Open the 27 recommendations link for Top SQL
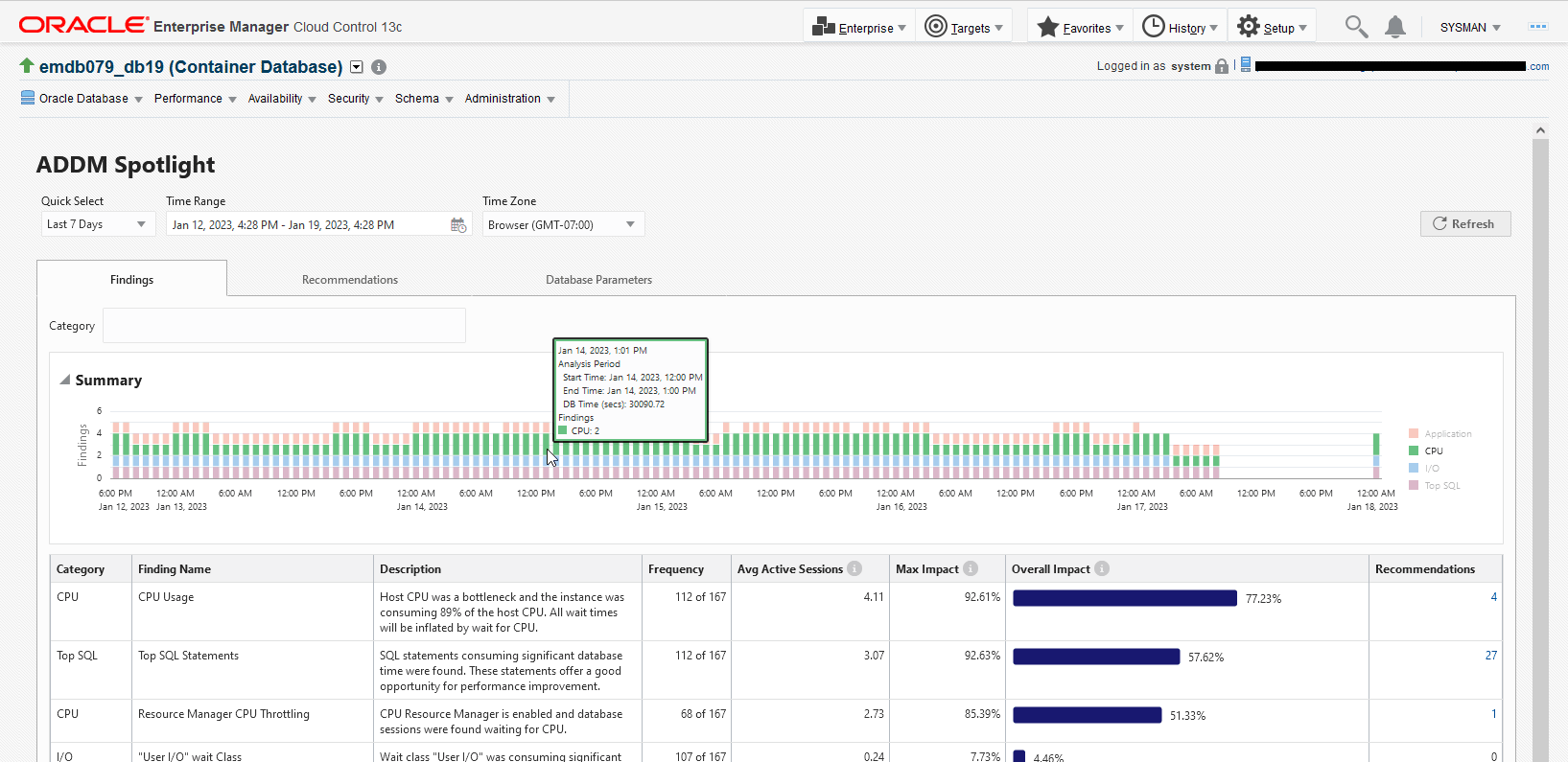Image resolution: width=1568 pixels, height=762 pixels. click(1490, 656)
